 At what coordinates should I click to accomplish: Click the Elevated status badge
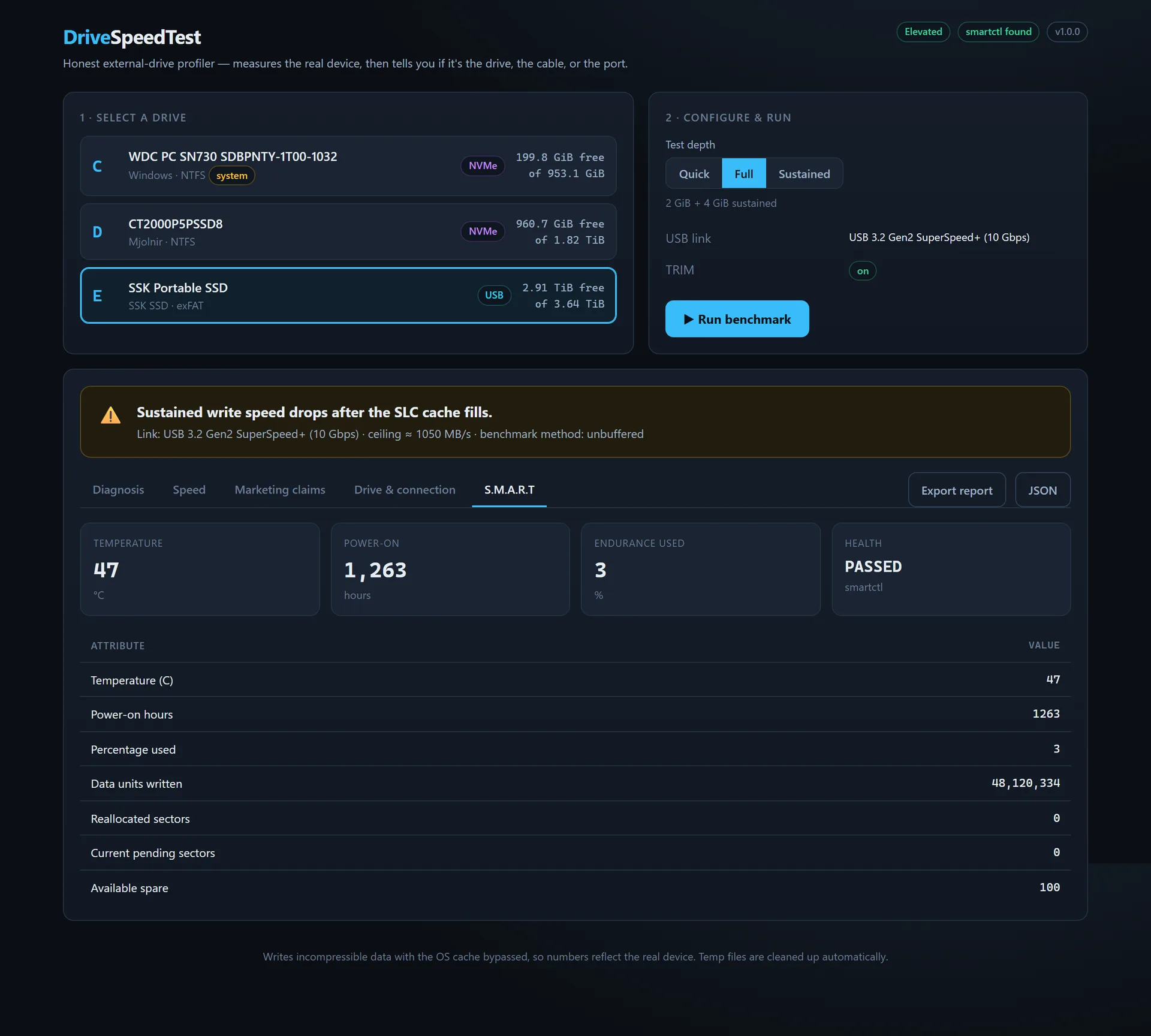pyautogui.click(x=923, y=32)
